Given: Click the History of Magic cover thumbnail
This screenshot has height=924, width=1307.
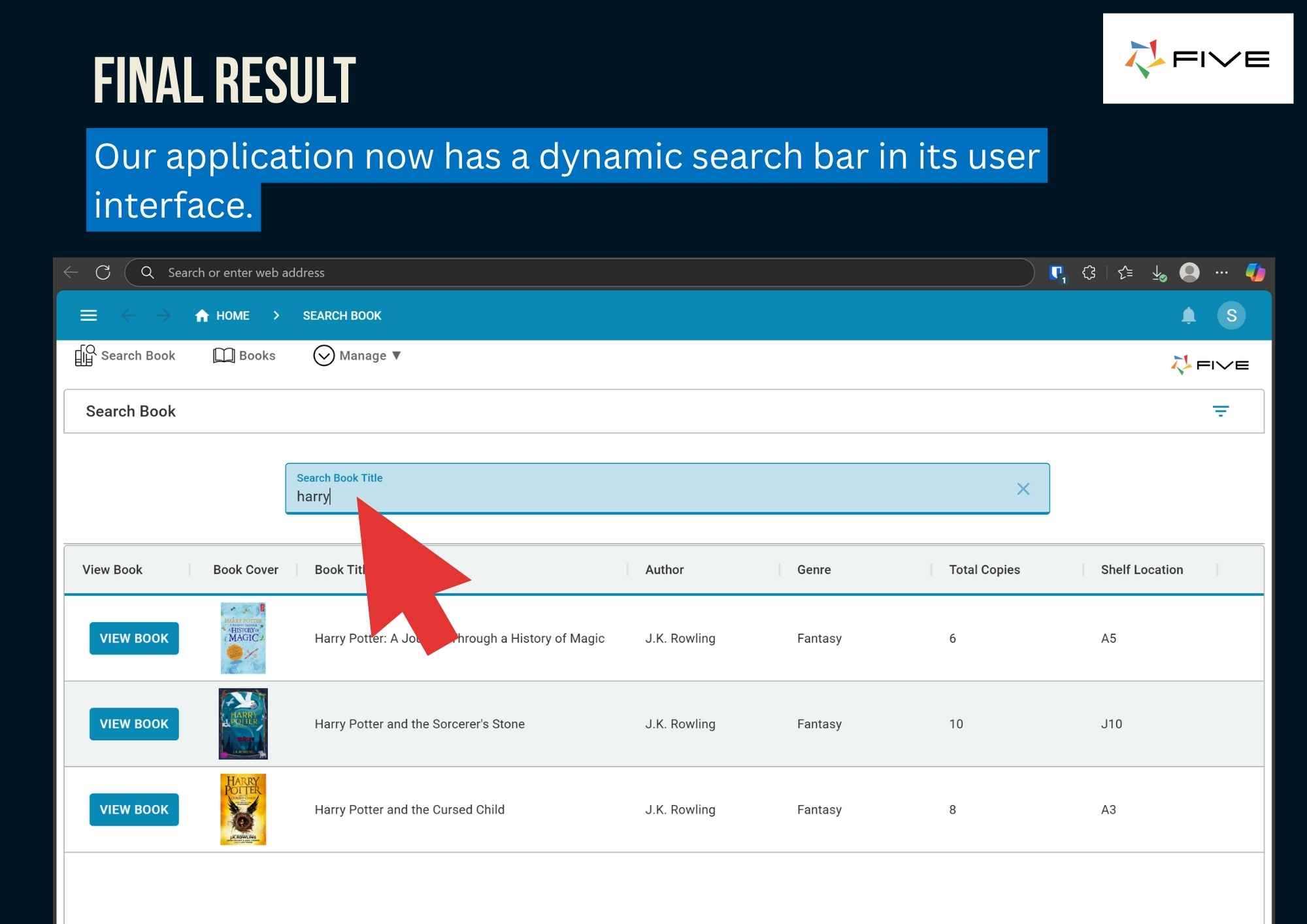Looking at the screenshot, I should coord(242,638).
